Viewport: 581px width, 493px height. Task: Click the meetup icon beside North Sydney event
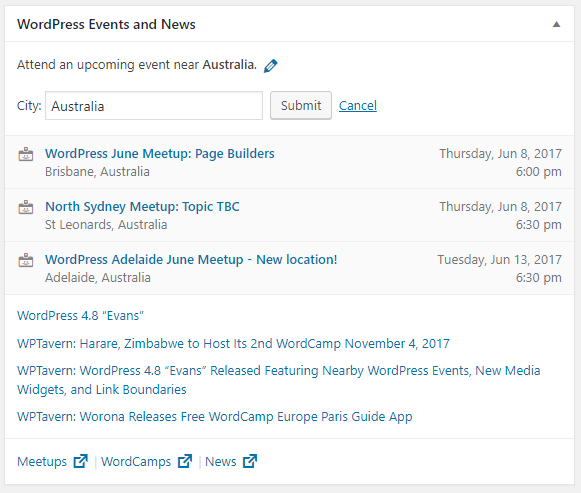[x=26, y=207]
